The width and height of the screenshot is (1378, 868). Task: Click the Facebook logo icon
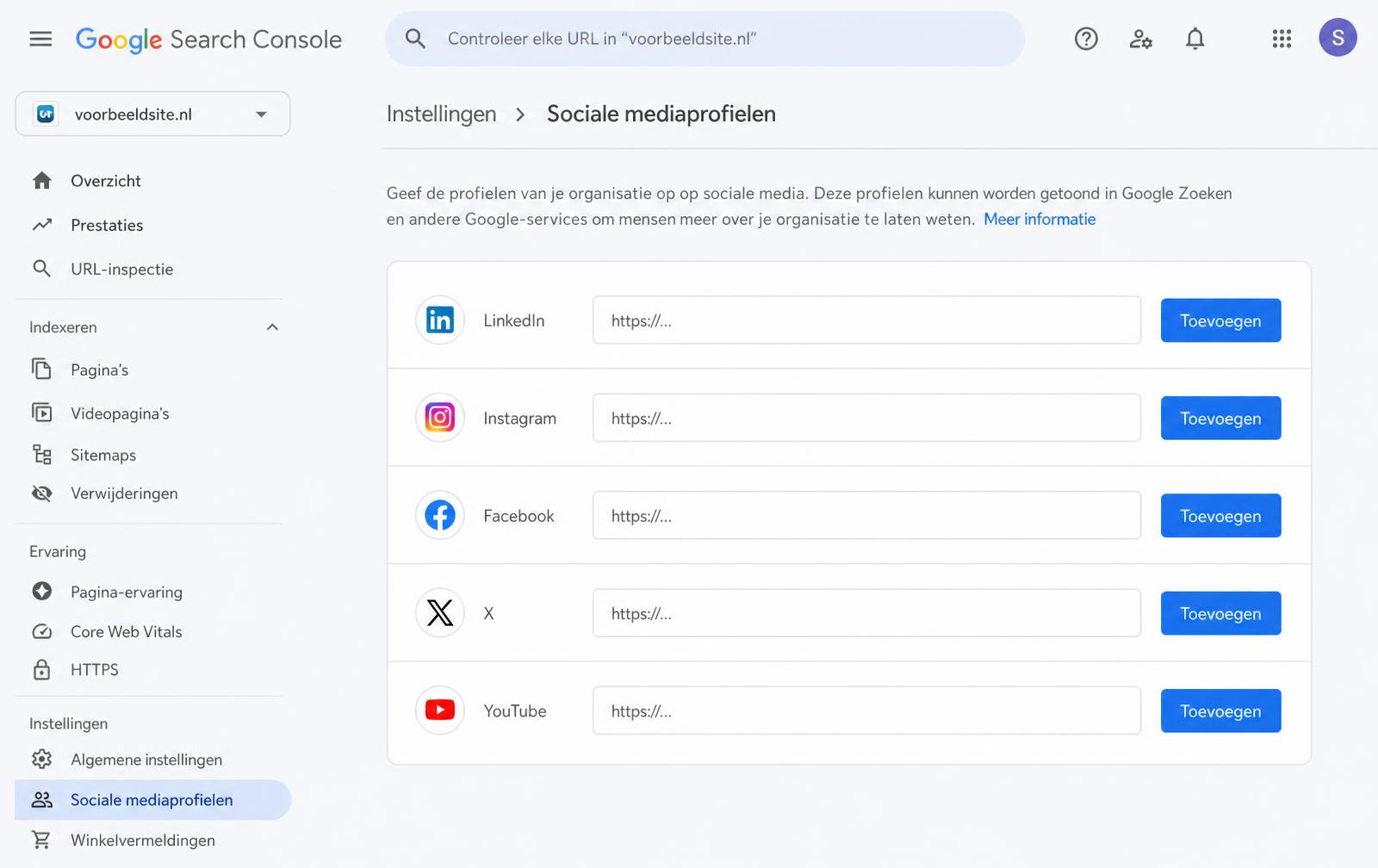pyautogui.click(x=440, y=515)
